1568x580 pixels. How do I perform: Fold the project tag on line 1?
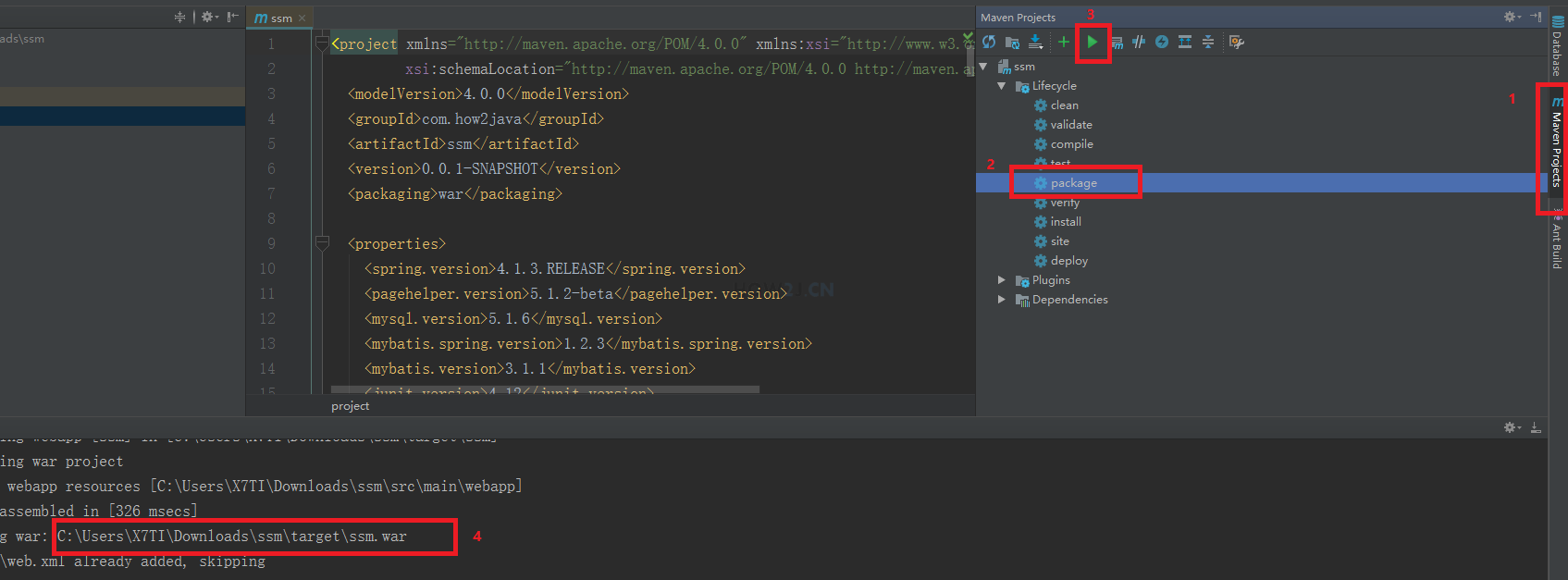[322, 43]
